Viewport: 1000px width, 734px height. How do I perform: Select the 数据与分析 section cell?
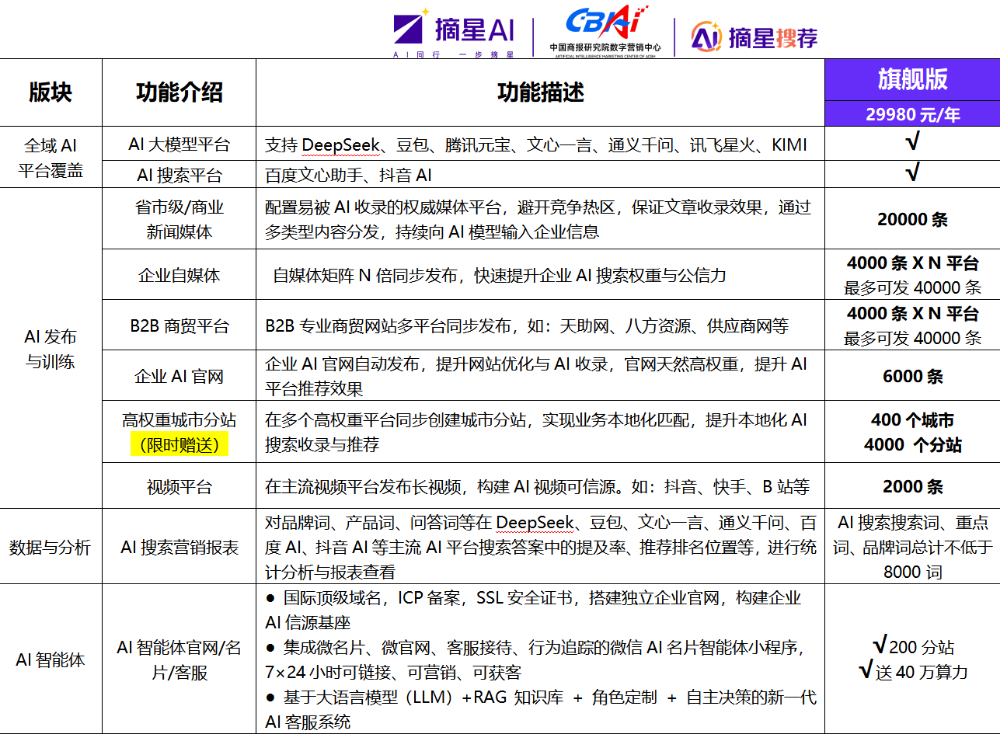pyautogui.click(x=50, y=547)
